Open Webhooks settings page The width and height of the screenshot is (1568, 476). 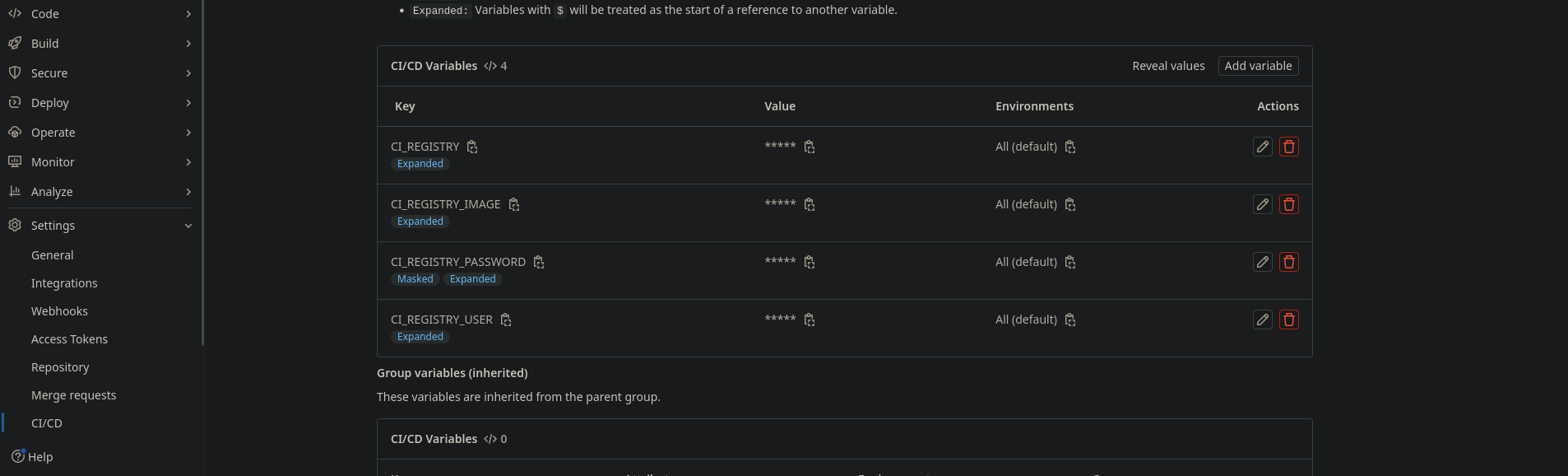point(59,311)
